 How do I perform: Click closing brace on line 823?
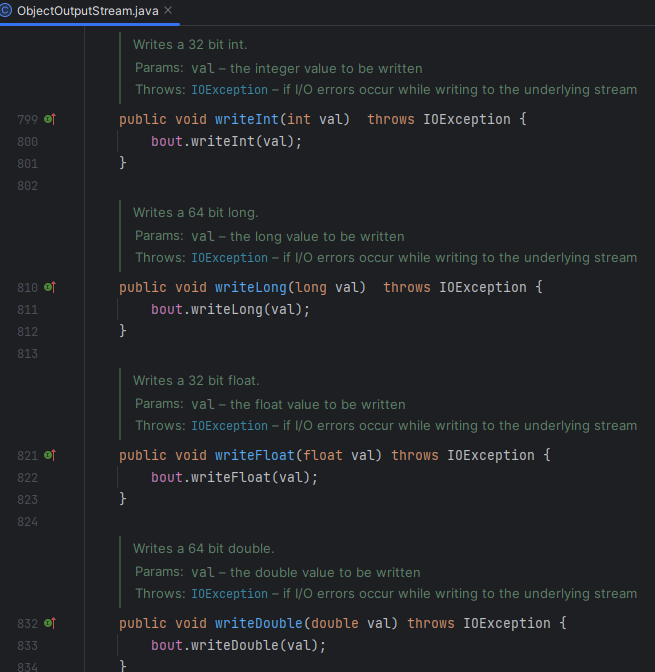click(x=123, y=499)
